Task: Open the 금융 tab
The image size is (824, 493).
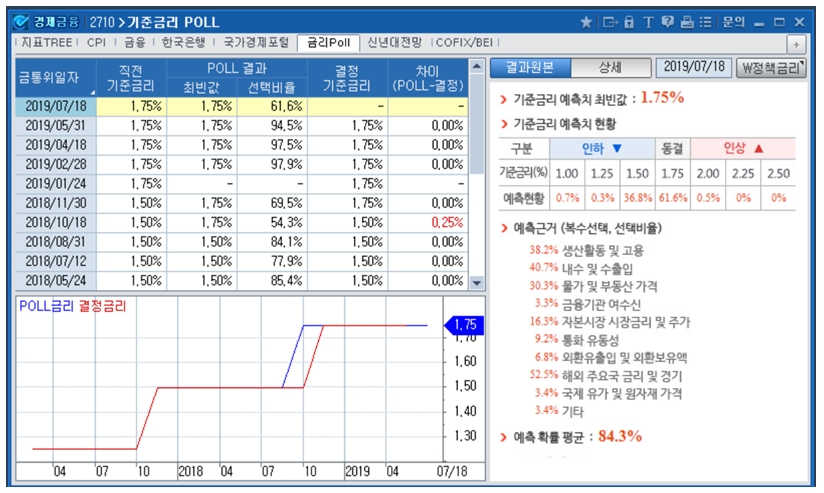Action: [x=135, y=43]
